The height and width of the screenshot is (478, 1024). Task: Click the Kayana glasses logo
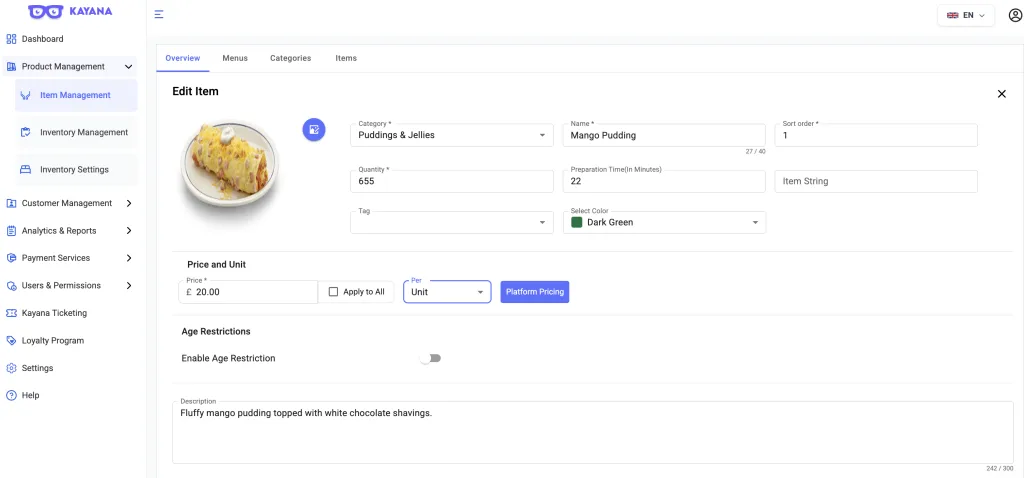pyautogui.click(x=46, y=11)
